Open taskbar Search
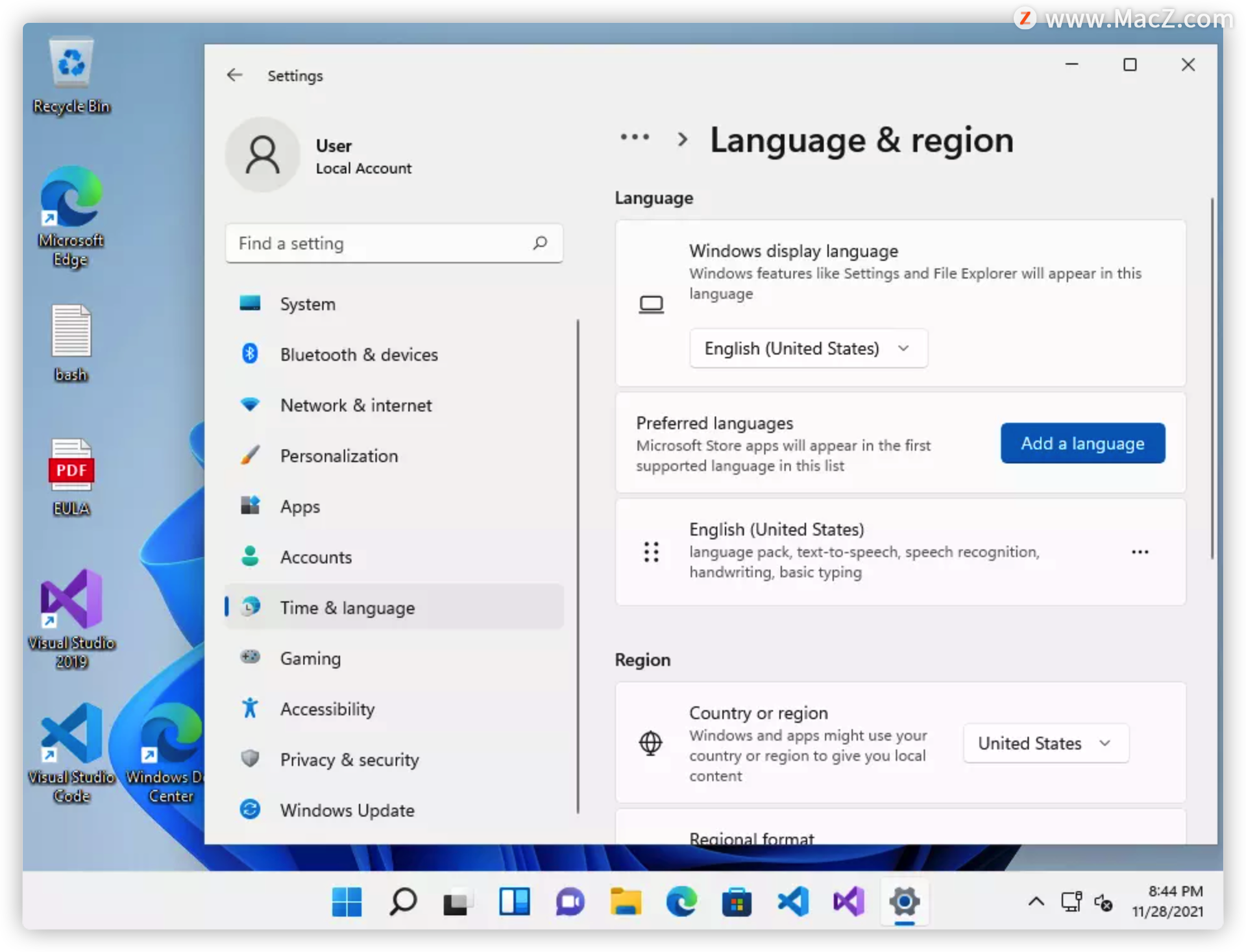This screenshot has width=1246, height=952. (x=403, y=901)
